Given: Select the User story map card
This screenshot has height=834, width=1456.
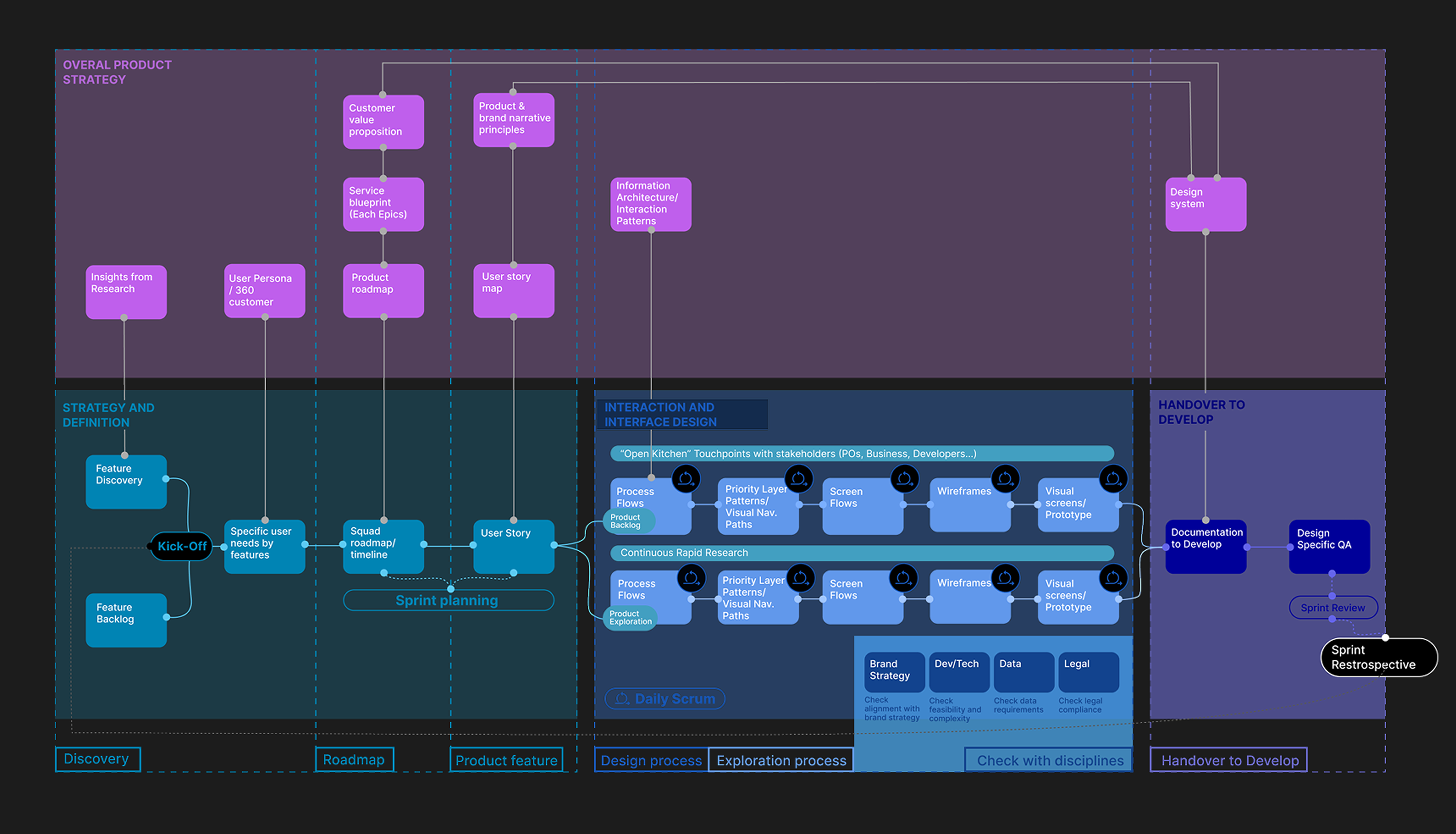Looking at the screenshot, I should pos(514,291).
